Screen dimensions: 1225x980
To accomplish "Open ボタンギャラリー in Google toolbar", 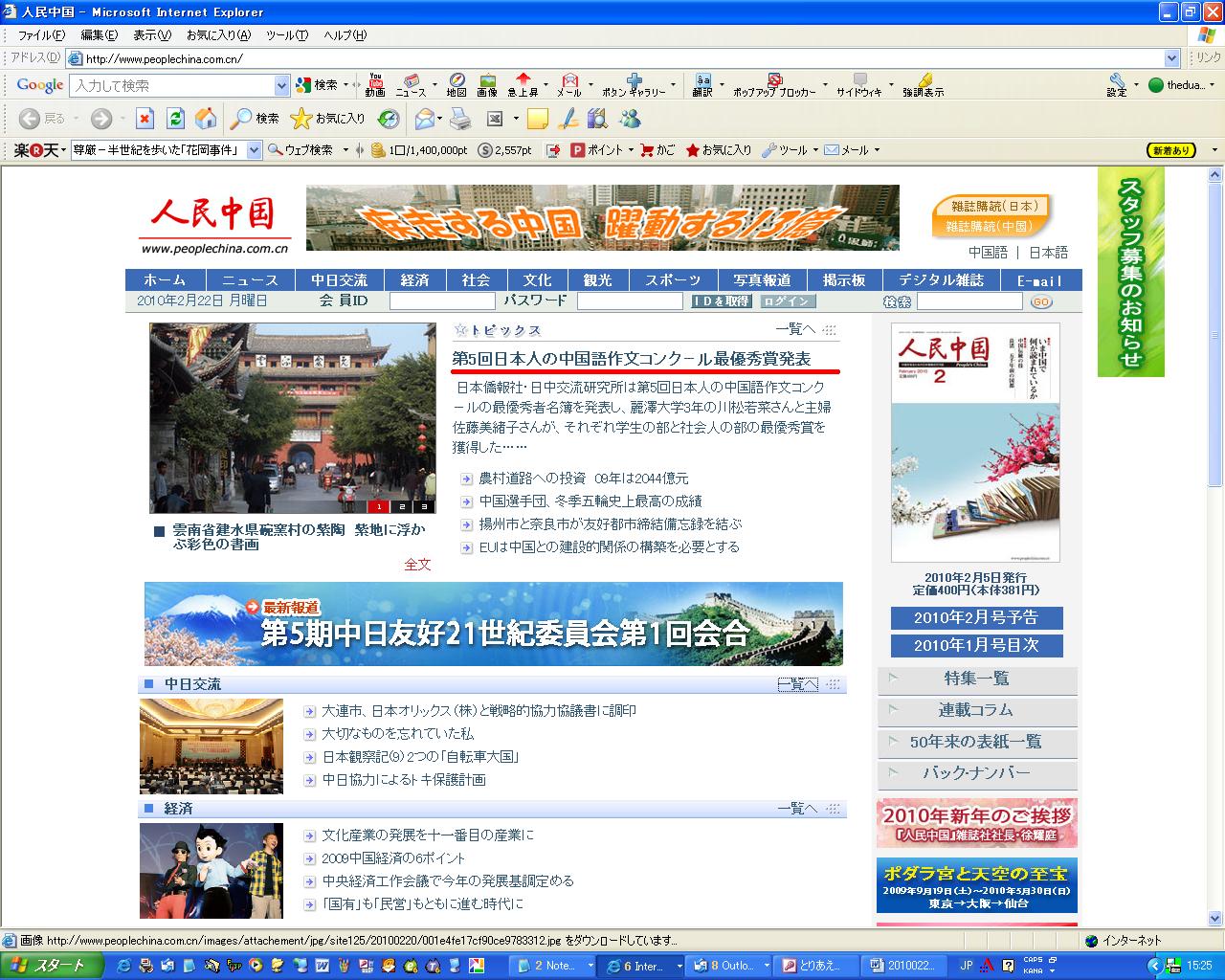I will [634, 85].
